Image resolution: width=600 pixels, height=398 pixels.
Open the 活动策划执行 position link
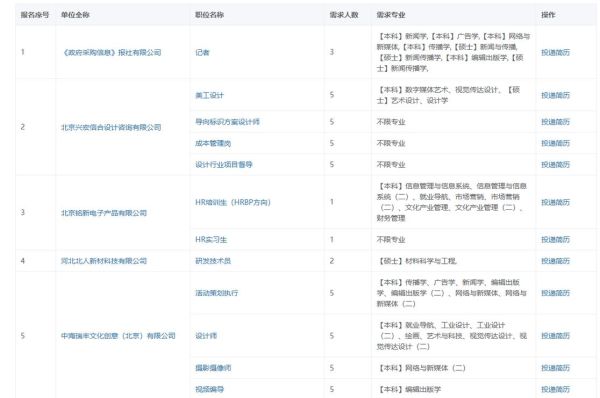(217, 294)
